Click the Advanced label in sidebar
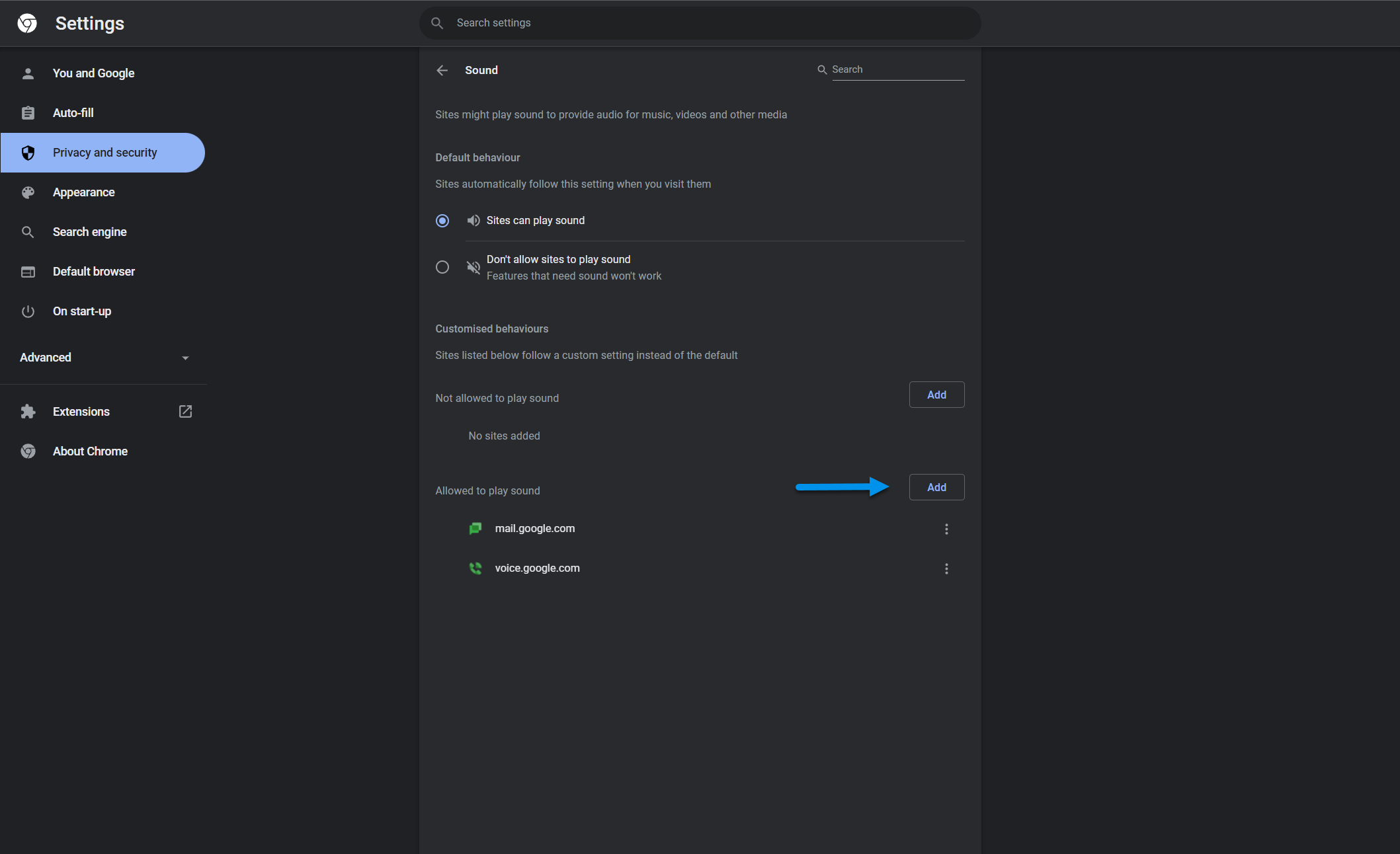 pos(46,358)
